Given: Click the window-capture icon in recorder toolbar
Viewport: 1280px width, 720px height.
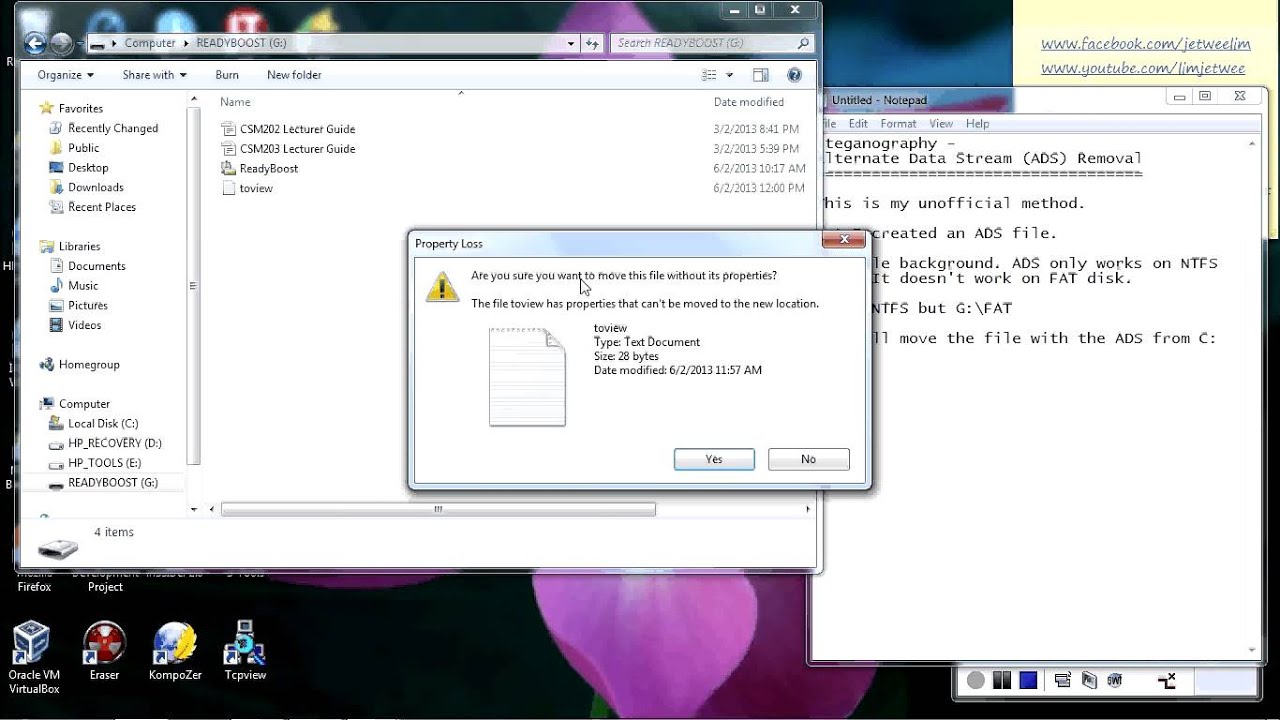Looking at the screenshot, I should [1063, 681].
